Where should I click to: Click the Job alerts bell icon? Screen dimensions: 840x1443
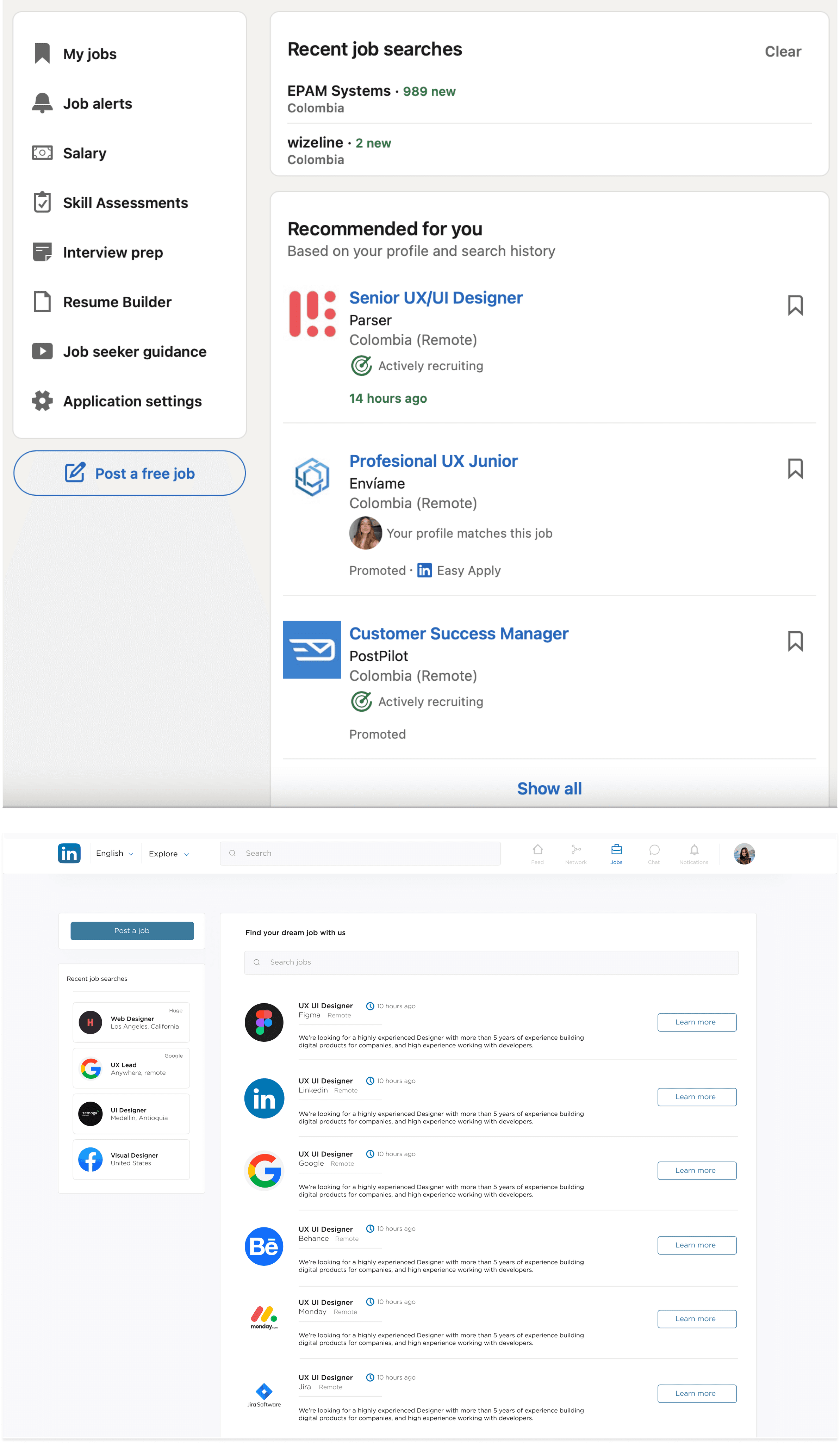point(42,104)
